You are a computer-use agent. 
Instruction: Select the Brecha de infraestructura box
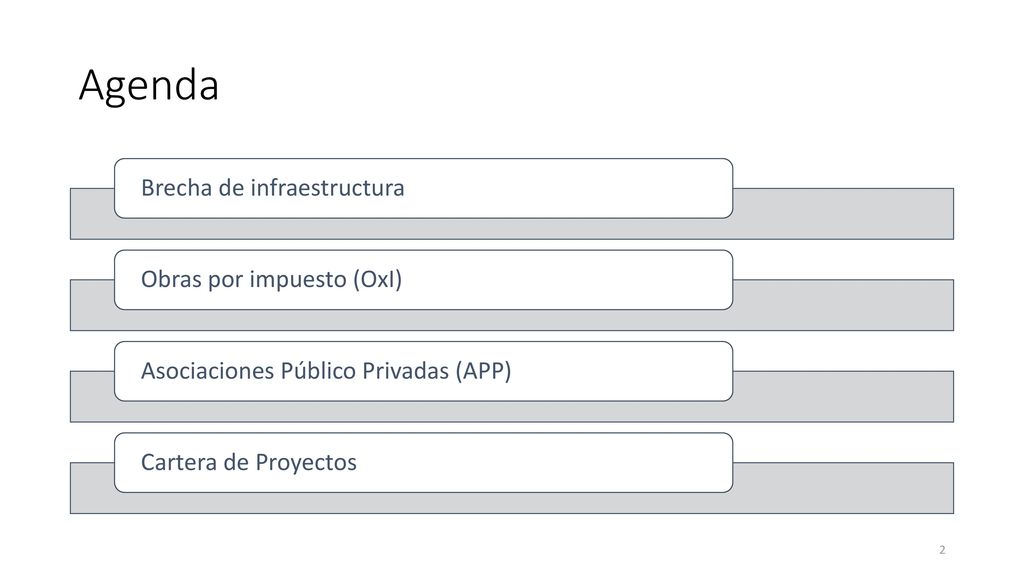pos(423,188)
